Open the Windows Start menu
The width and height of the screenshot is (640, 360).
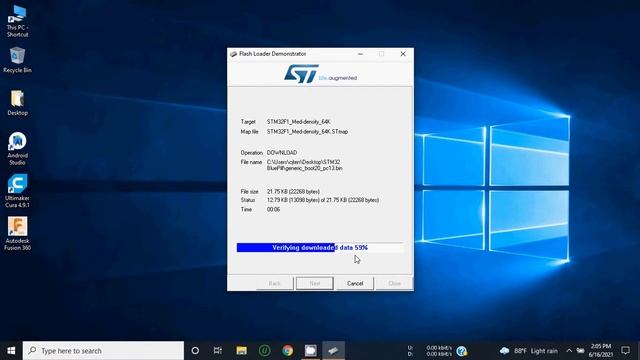pyautogui.click(x=11, y=351)
